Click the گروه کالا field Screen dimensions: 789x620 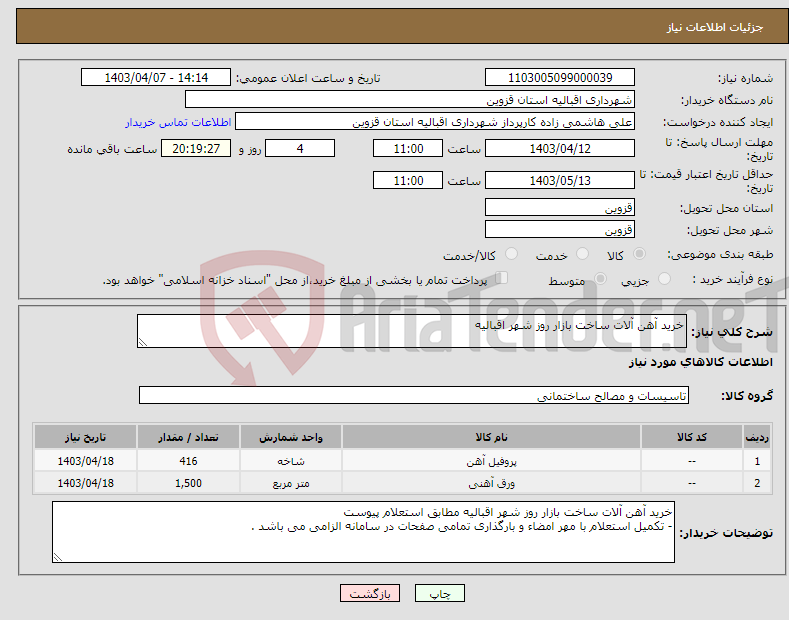point(414,396)
